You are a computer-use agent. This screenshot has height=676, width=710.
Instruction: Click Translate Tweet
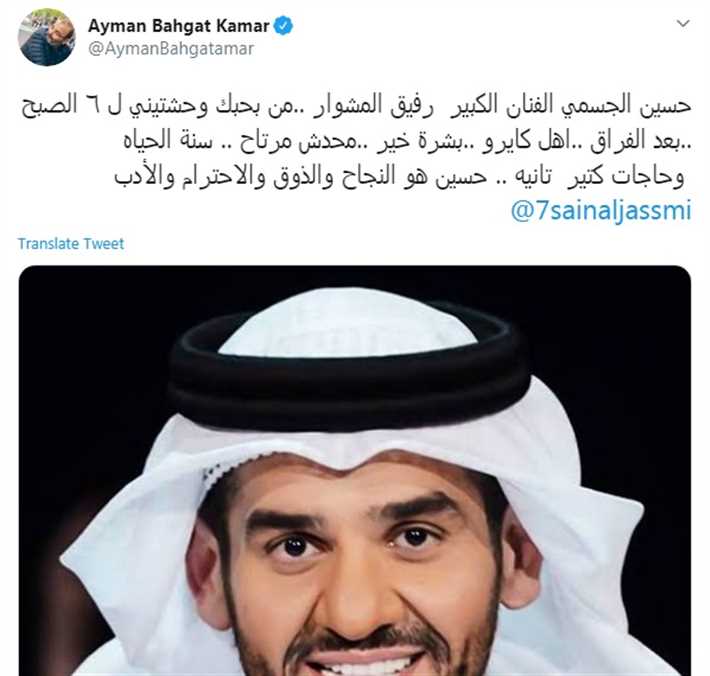71,244
